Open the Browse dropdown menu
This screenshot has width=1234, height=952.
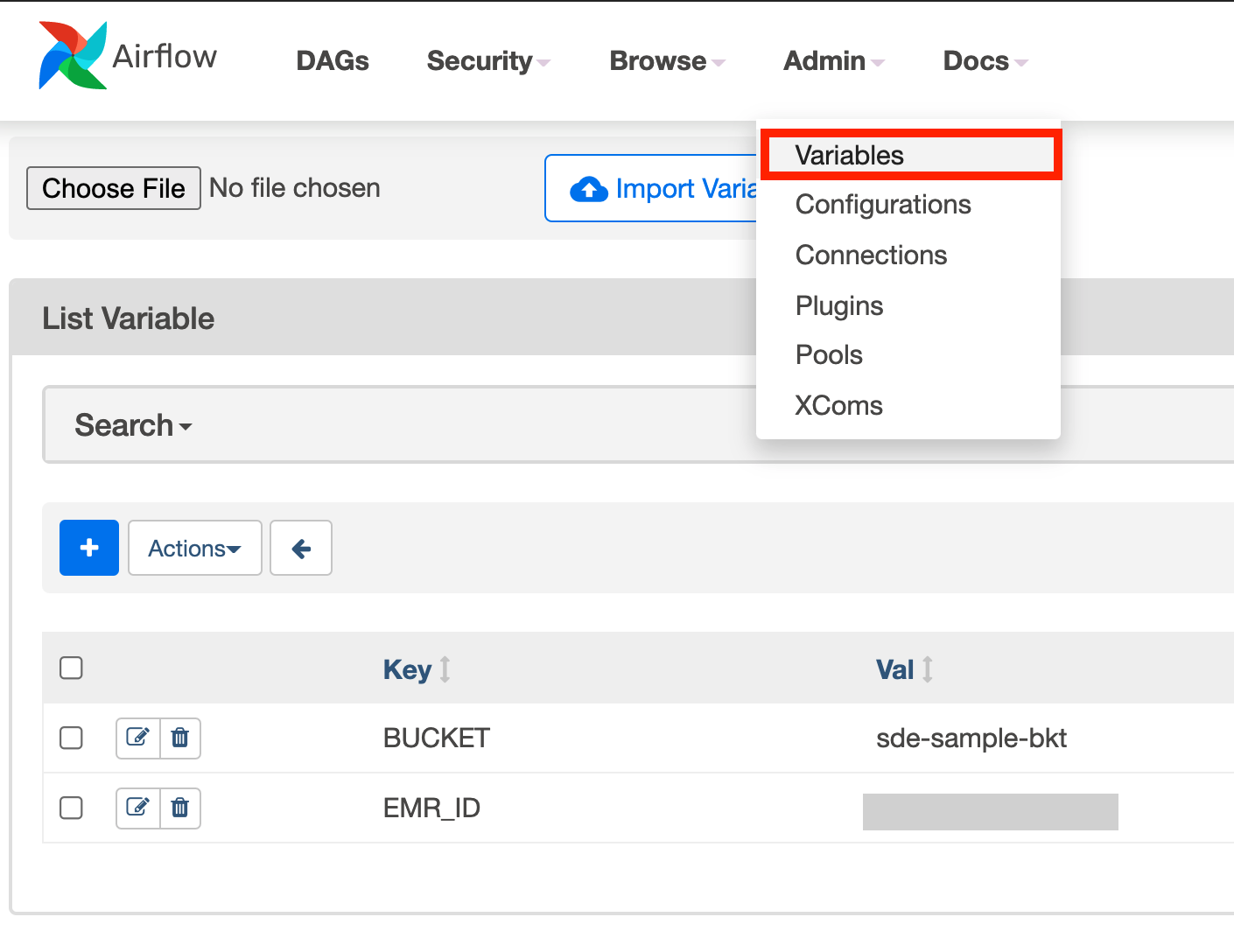[x=667, y=60]
